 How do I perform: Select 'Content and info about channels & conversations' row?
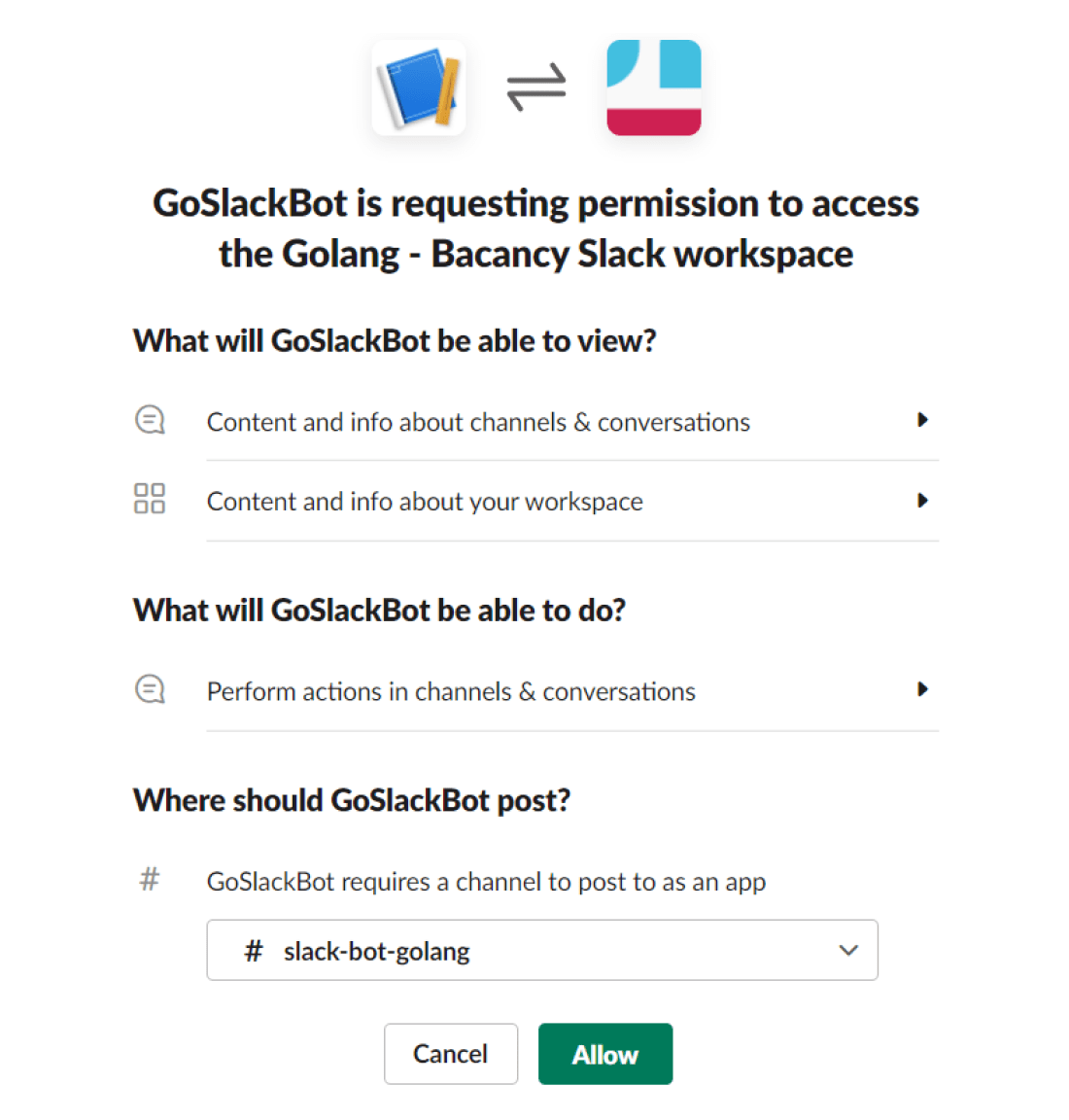pos(535,421)
